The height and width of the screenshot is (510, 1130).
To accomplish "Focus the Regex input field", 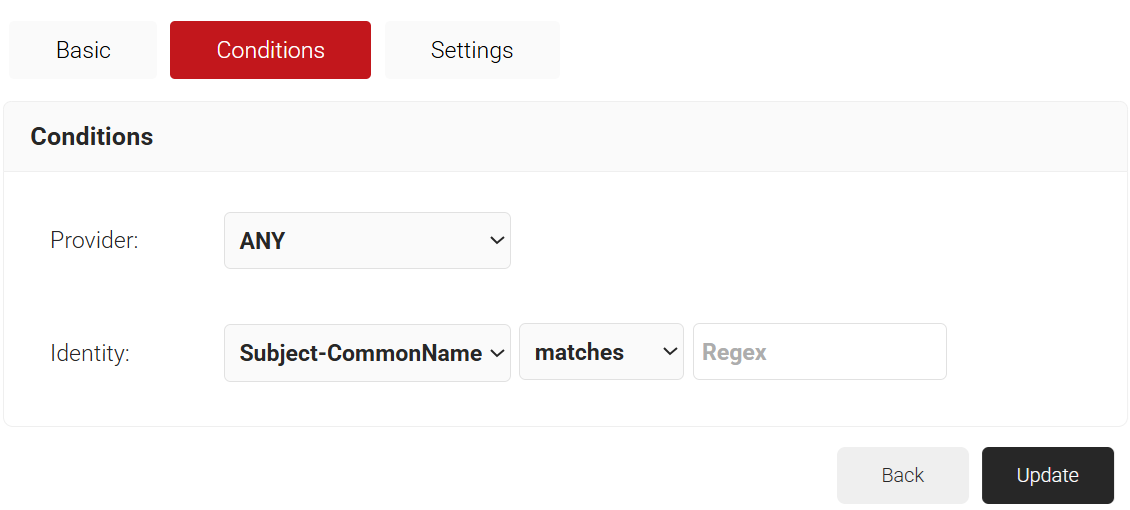I will (819, 352).
